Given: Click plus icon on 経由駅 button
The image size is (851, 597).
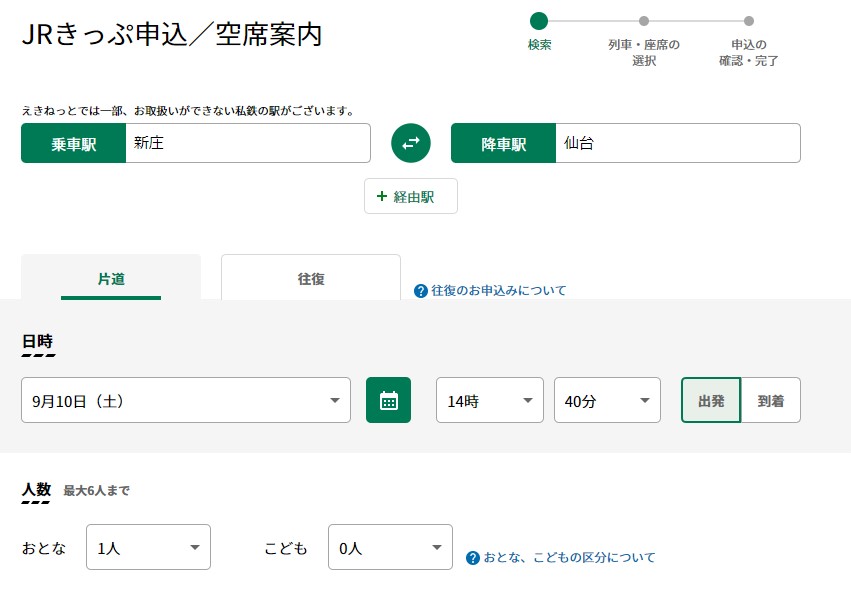Looking at the screenshot, I should pyautogui.click(x=382, y=196).
